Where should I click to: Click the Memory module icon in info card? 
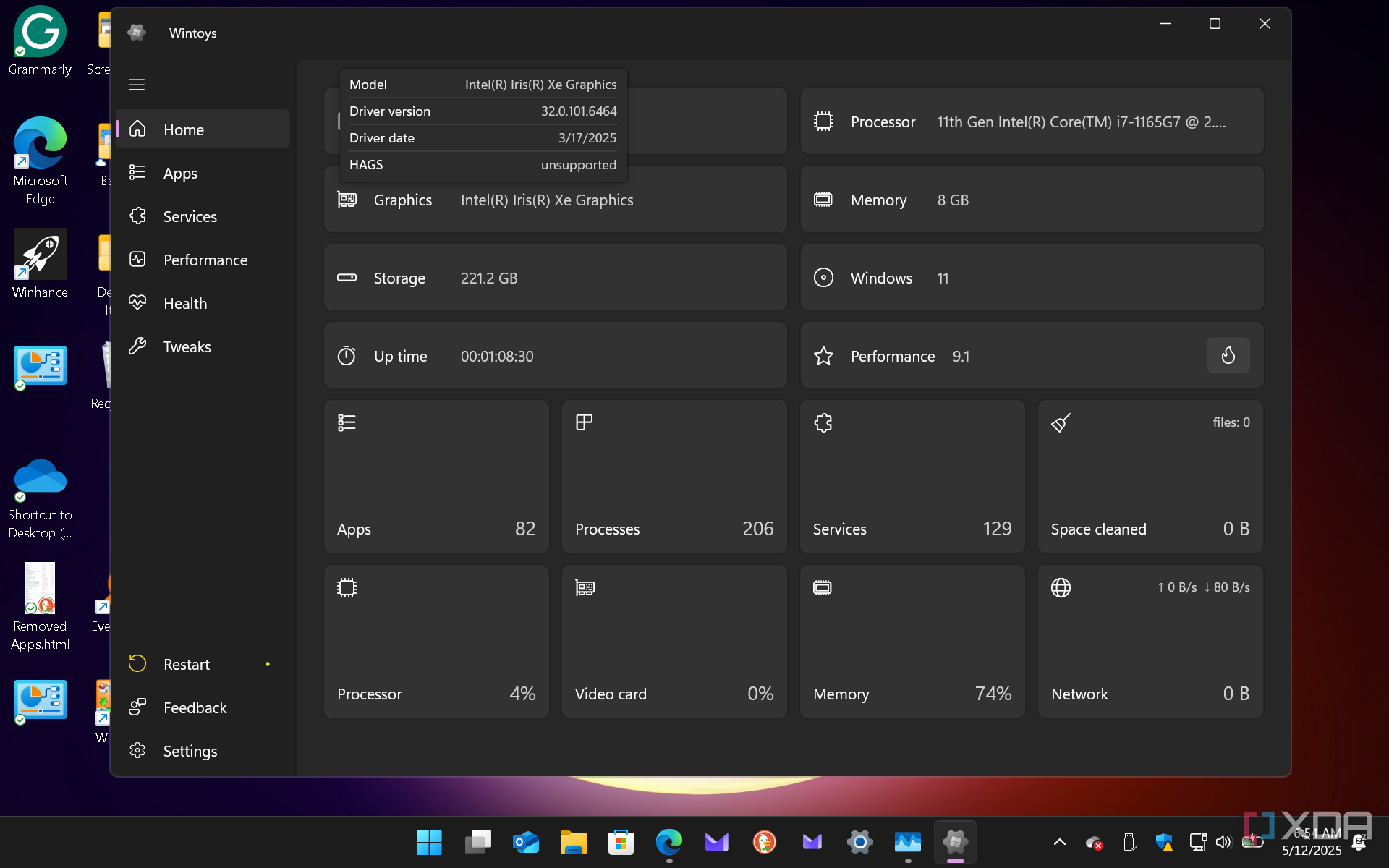pos(823,200)
